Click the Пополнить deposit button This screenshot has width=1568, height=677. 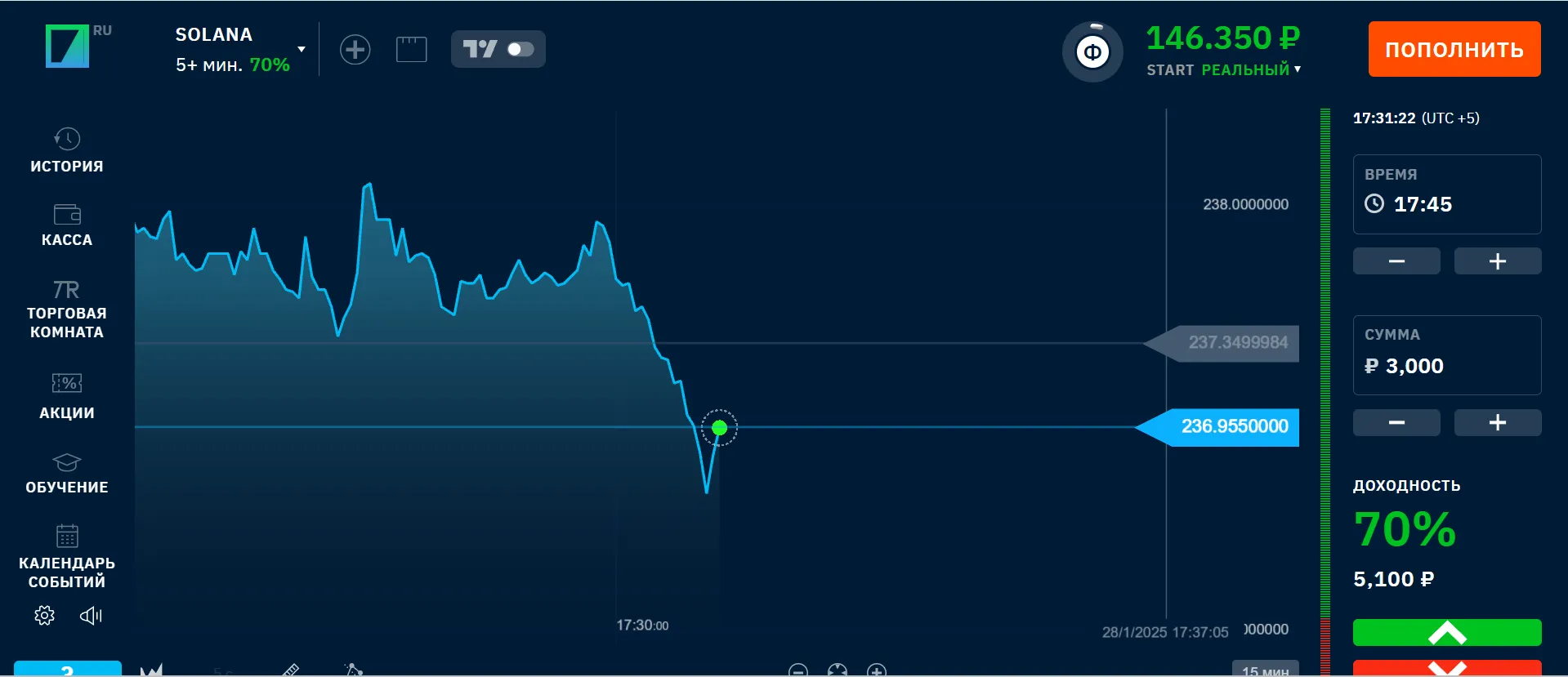pos(1454,49)
